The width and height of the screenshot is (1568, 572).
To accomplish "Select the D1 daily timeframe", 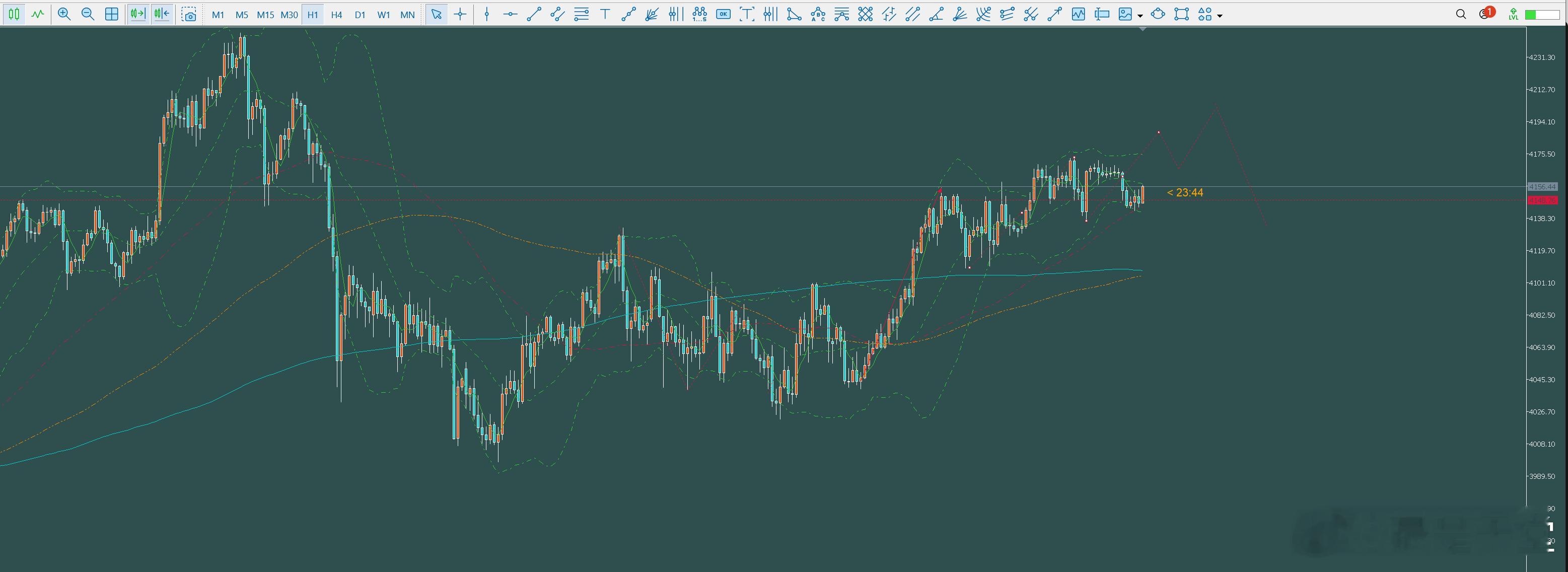I will coord(360,15).
